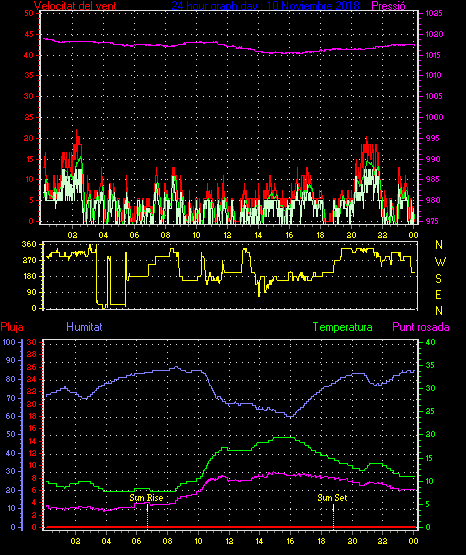Click the 'Pluja' legend label
The height and width of the screenshot is (555, 466).
(12, 327)
